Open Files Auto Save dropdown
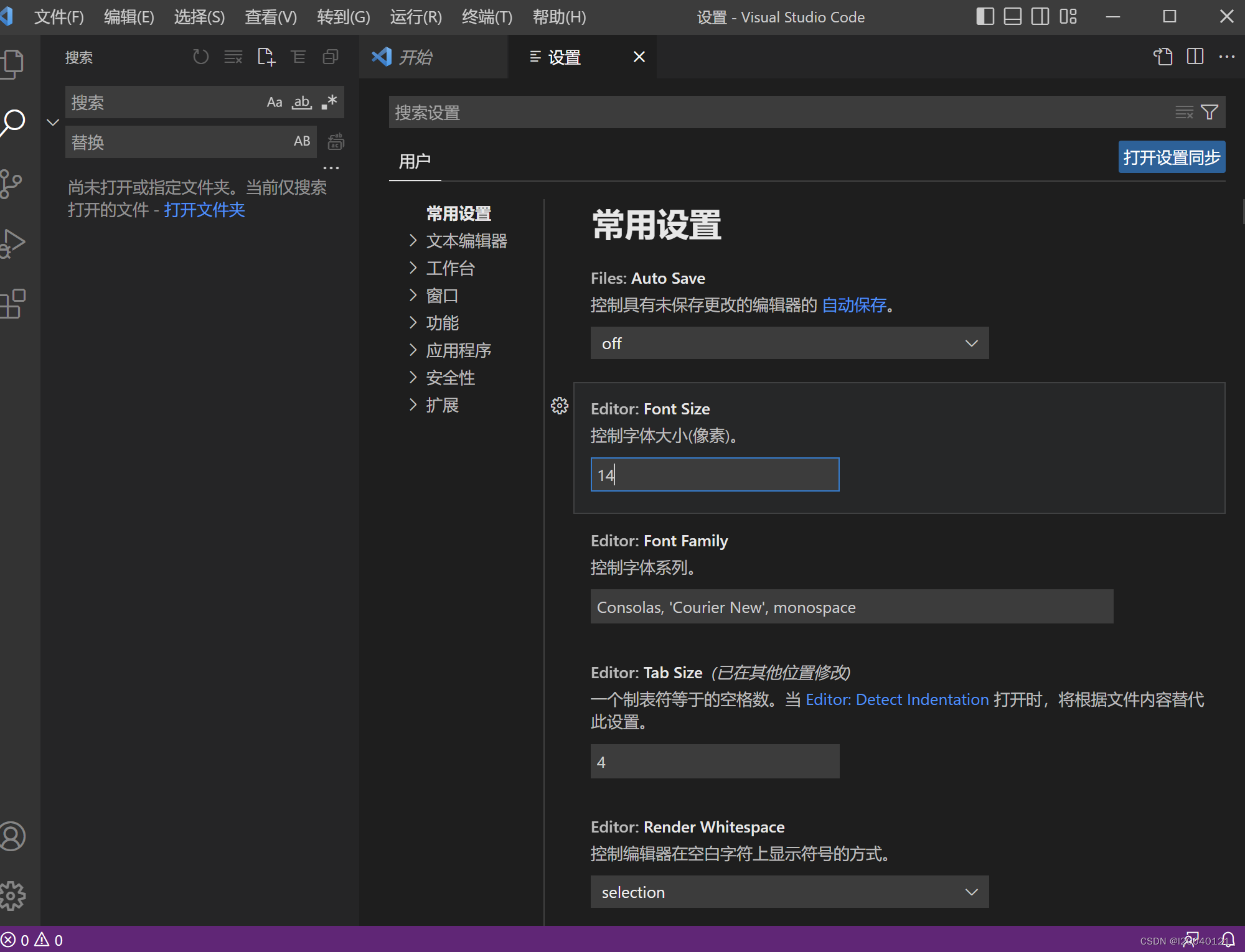 click(789, 343)
